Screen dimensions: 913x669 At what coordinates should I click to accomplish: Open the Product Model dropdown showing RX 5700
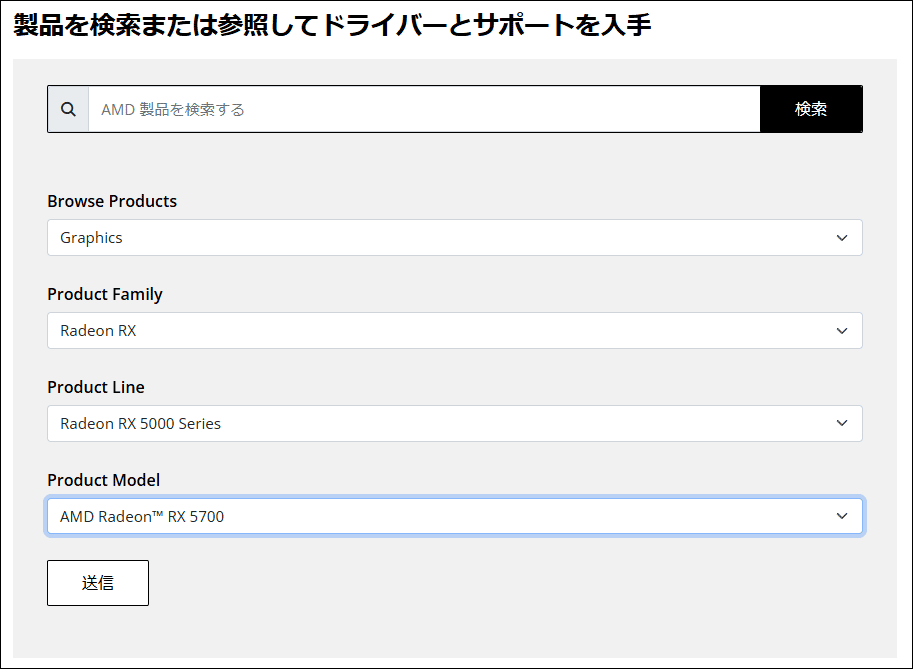click(455, 516)
